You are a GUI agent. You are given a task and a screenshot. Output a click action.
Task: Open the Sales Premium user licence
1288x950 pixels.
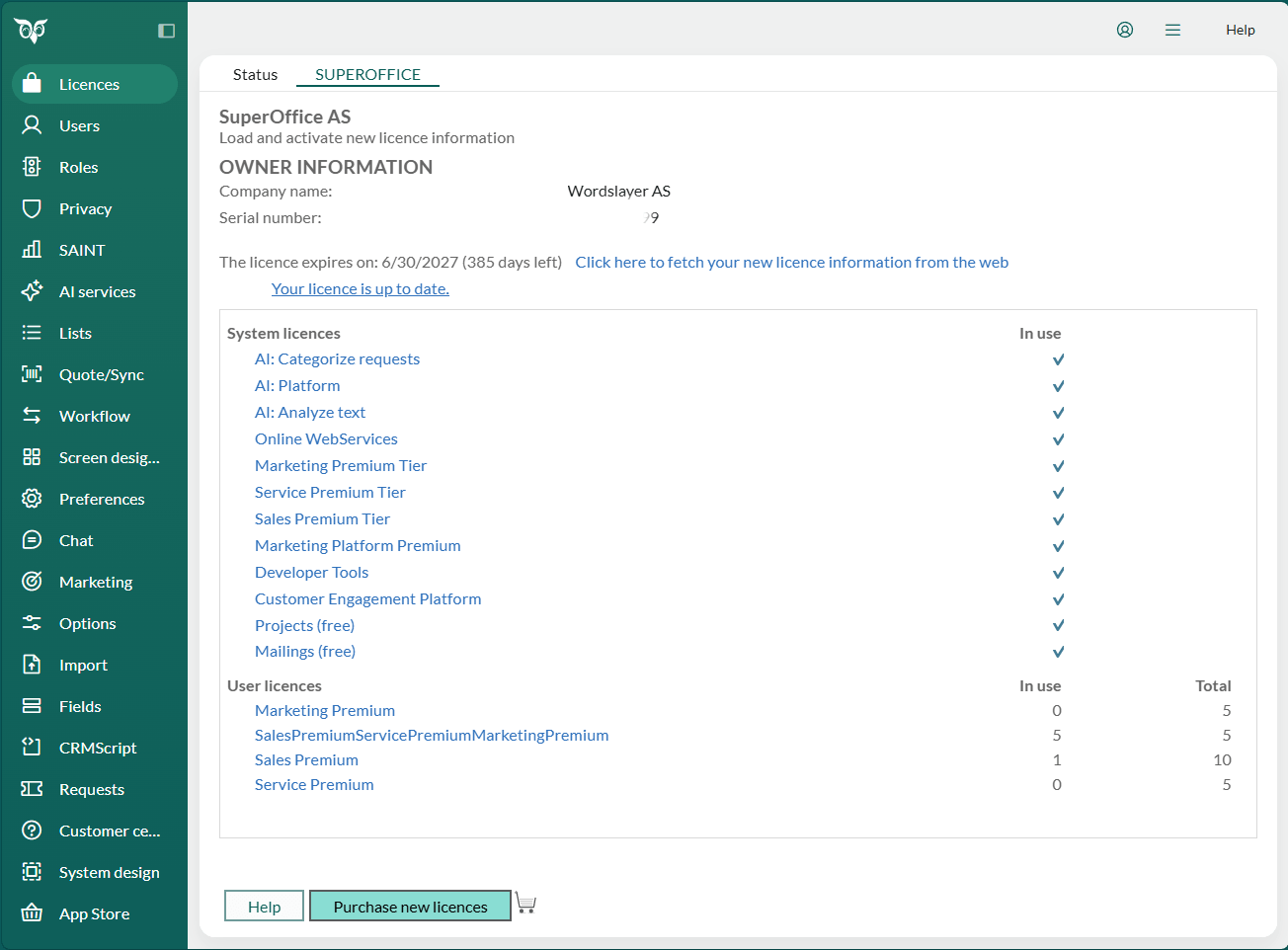pyautogui.click(x=306, y=759)
